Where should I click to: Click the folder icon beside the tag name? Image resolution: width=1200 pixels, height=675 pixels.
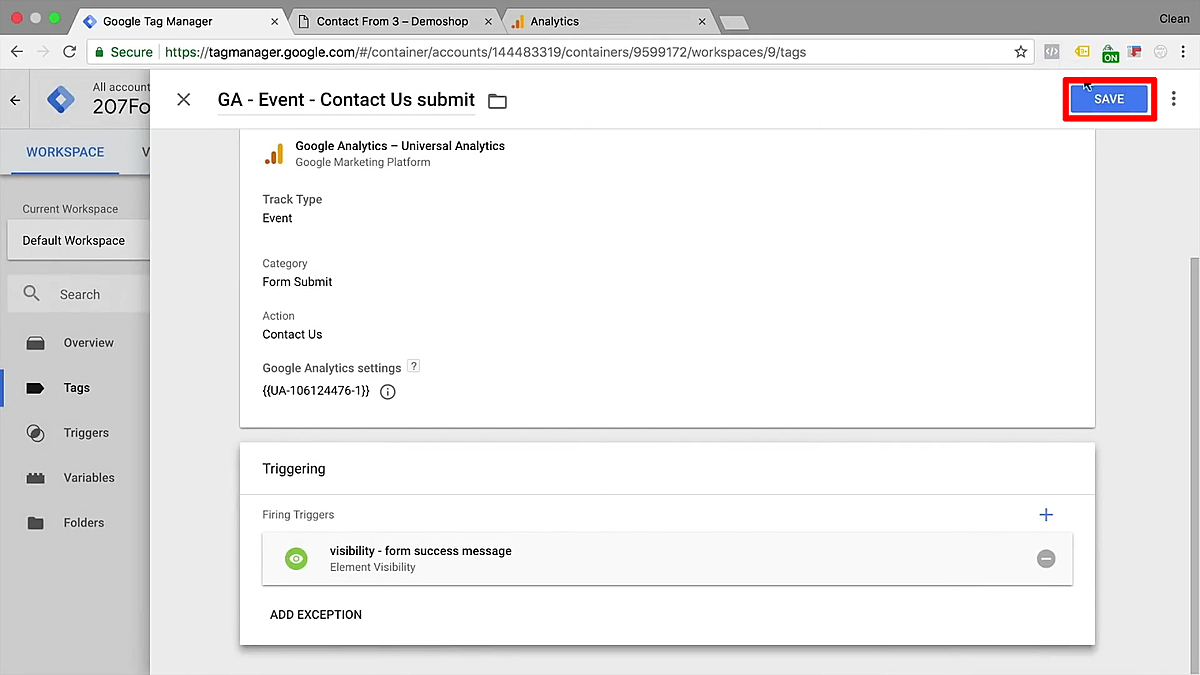pyautogui.click(x=497, y=101)
